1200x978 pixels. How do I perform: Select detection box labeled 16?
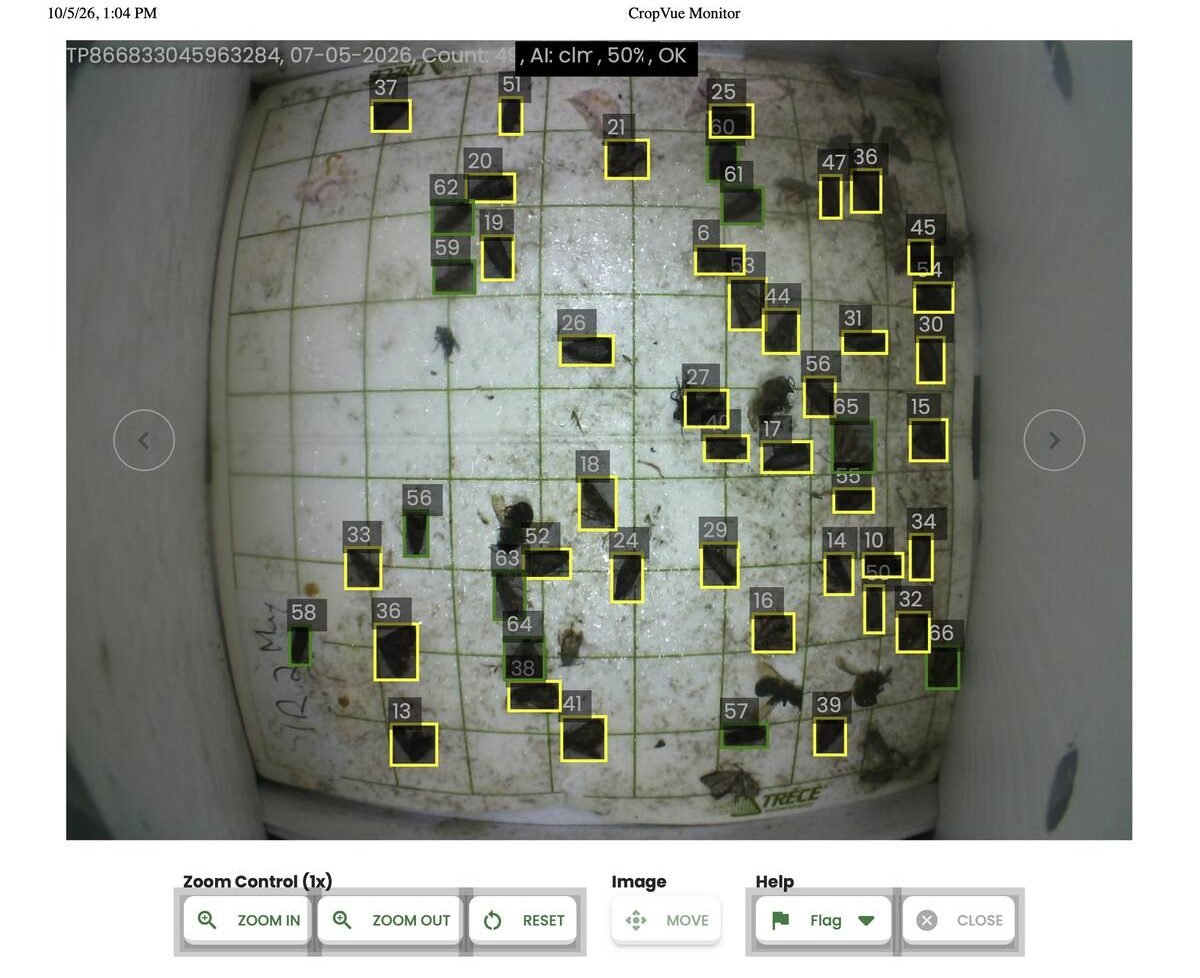[x=773, y=633]
